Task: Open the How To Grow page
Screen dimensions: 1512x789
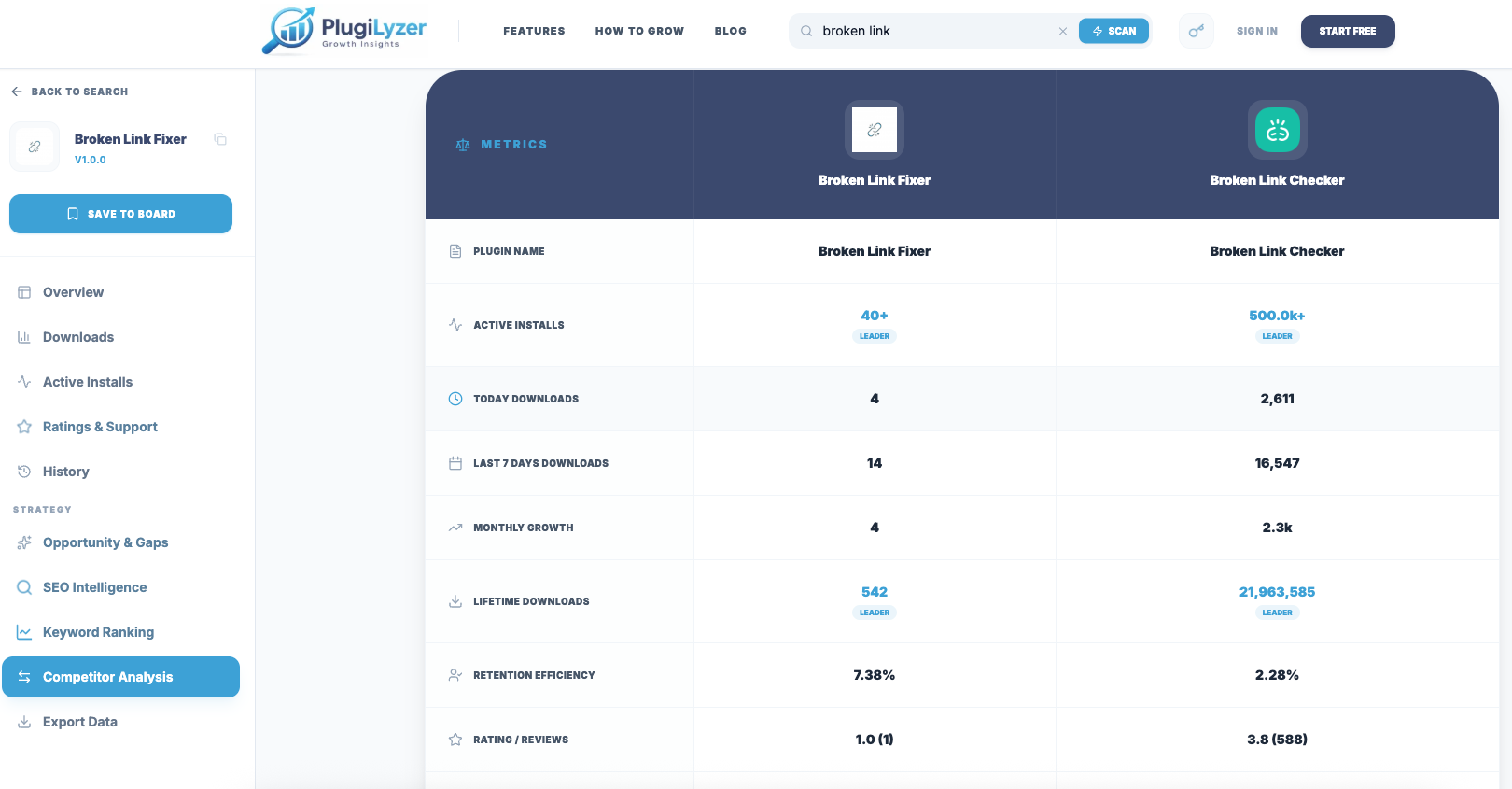Action: tap(639, 31)
